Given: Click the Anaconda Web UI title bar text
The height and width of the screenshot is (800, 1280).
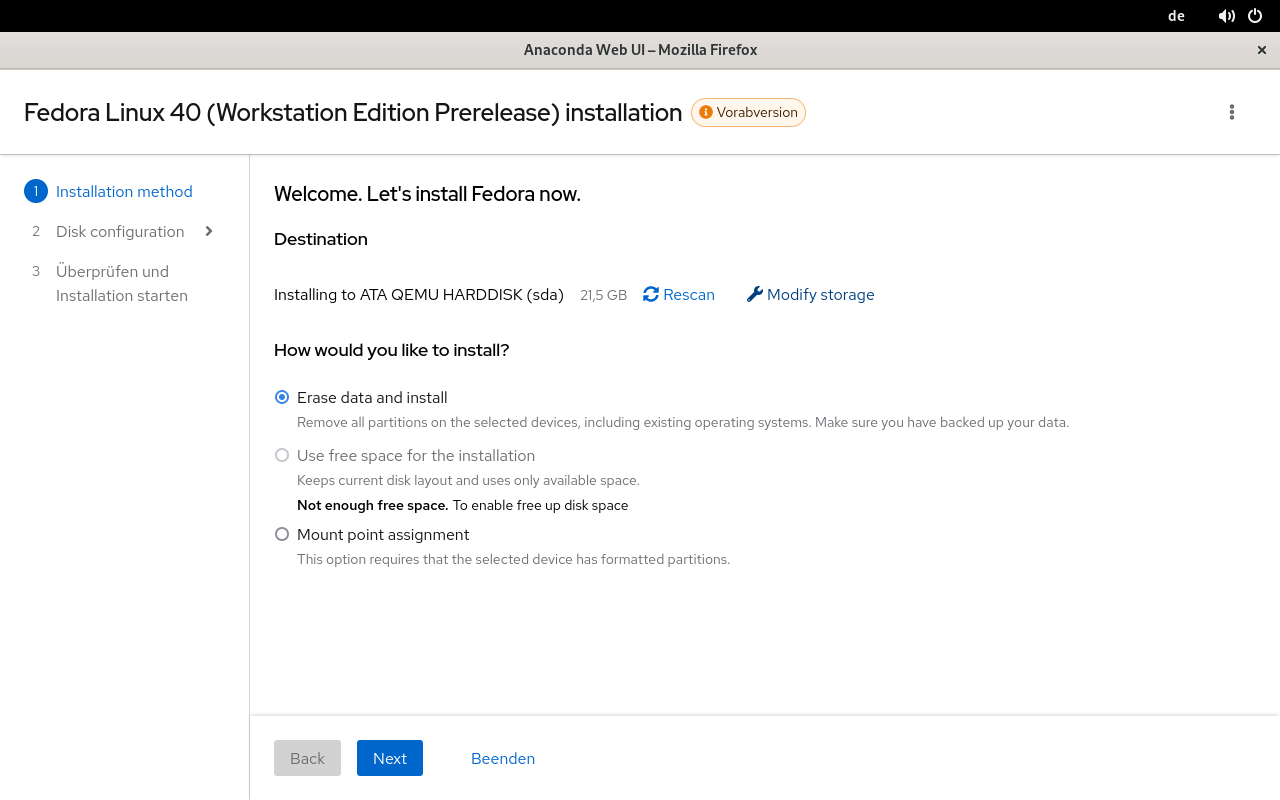Looking at the screenshot, I should pyautogui.click(x=640, y=50).
